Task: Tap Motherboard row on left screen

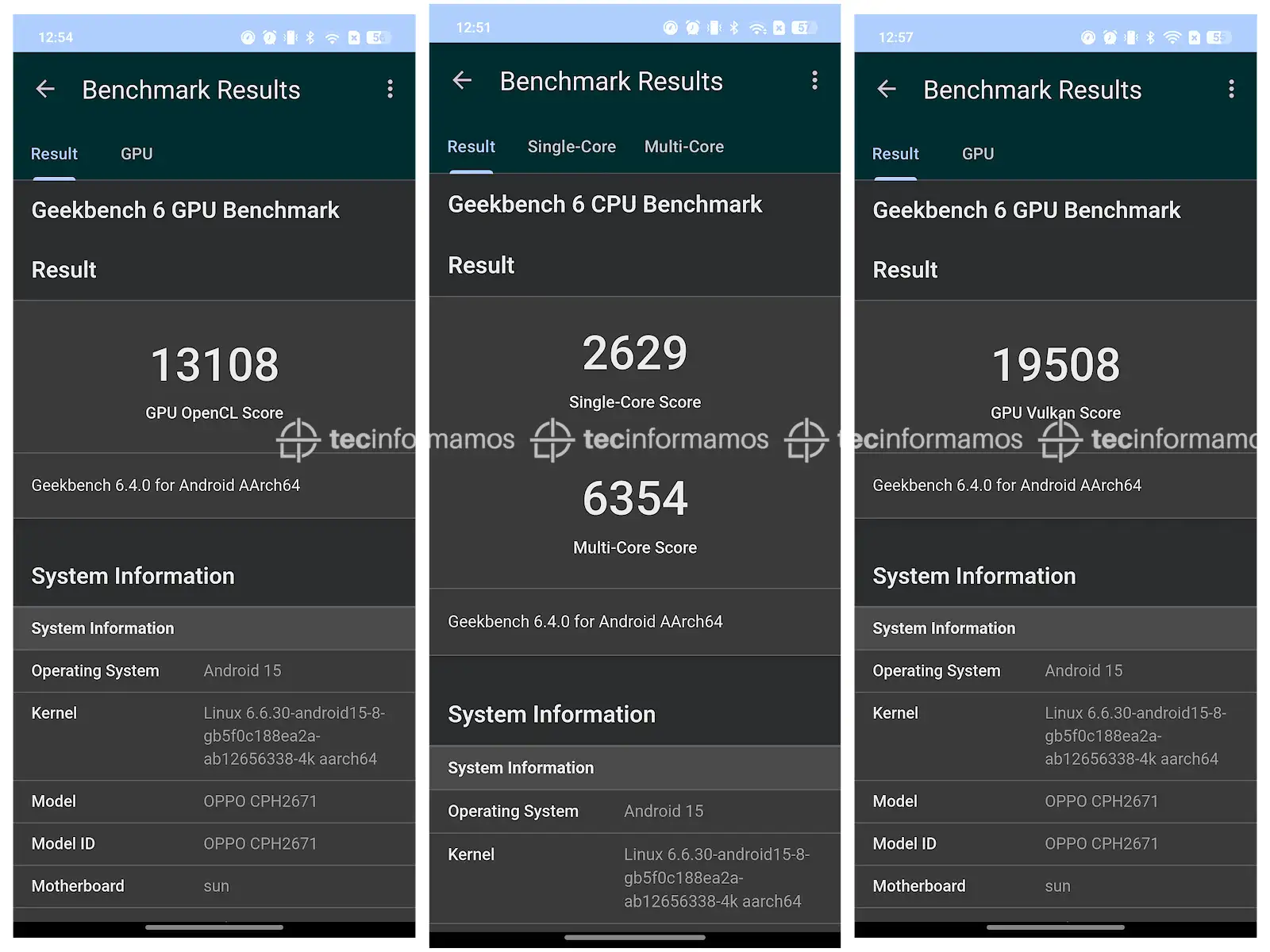Action: click(214, 886)
